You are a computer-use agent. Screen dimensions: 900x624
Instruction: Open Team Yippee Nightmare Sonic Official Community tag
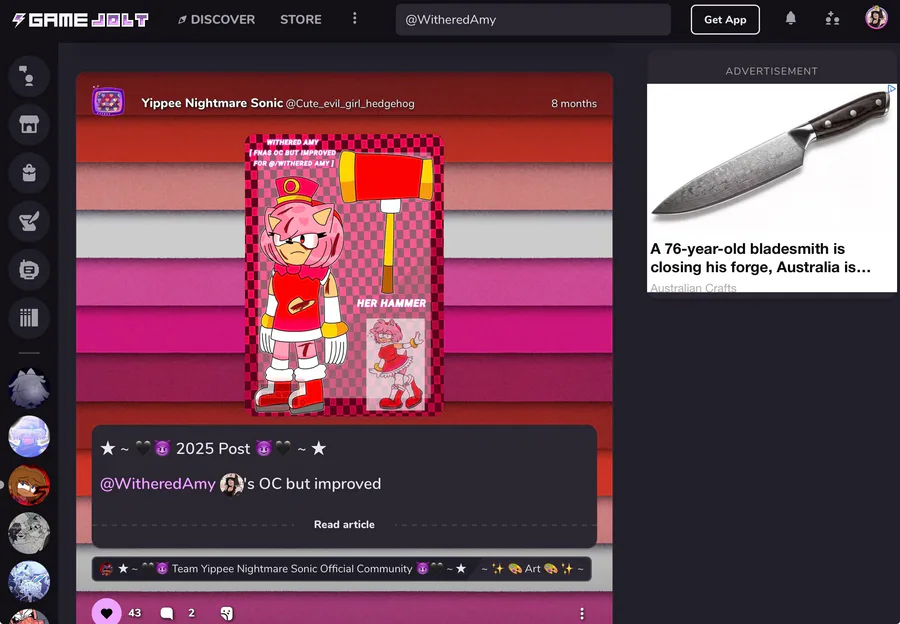(x=283, y=569)
